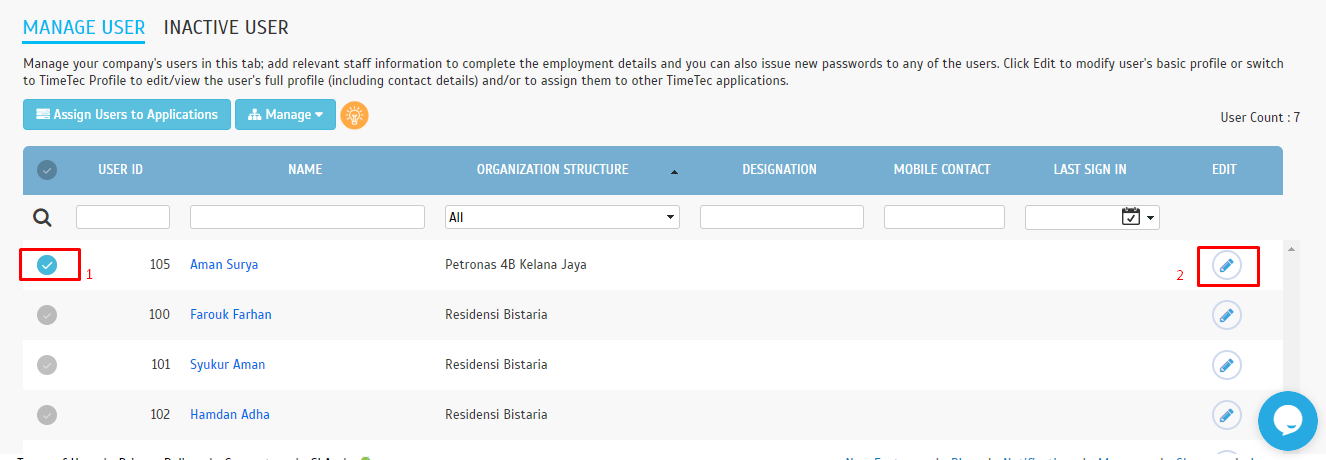Select the Manage User tab
The height and width of the screenshot is (460, 1326).
click(84, 28)
